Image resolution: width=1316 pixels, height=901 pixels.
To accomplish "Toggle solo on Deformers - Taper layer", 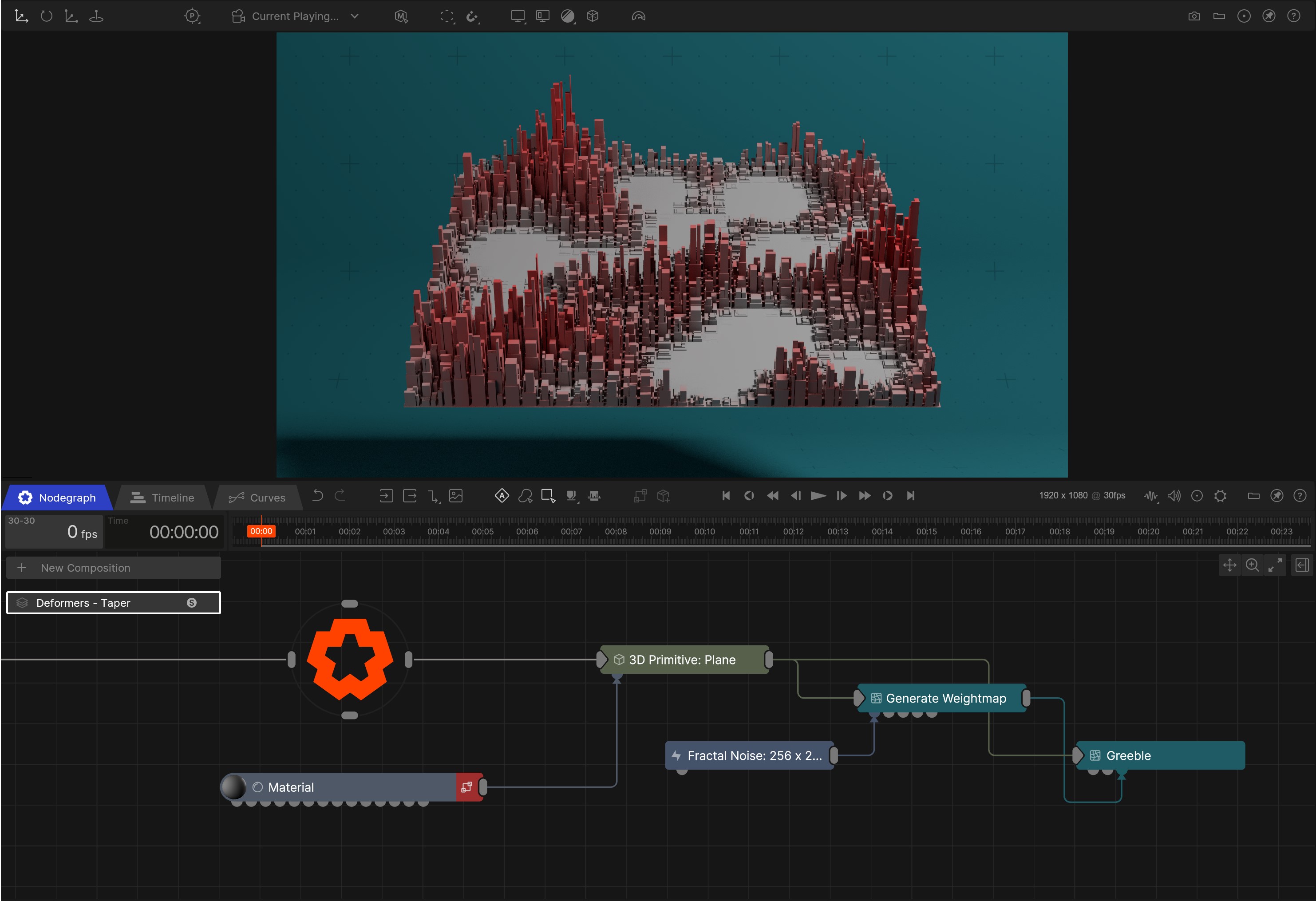I will pyautogui.click(x=191, y=603).
